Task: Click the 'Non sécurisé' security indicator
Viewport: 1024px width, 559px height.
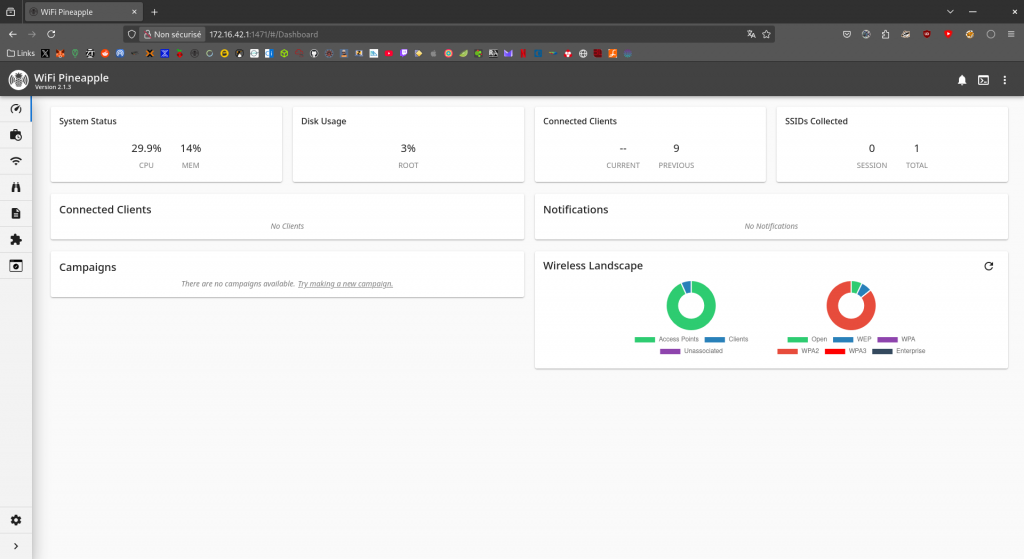Action: tap(172, 35)
